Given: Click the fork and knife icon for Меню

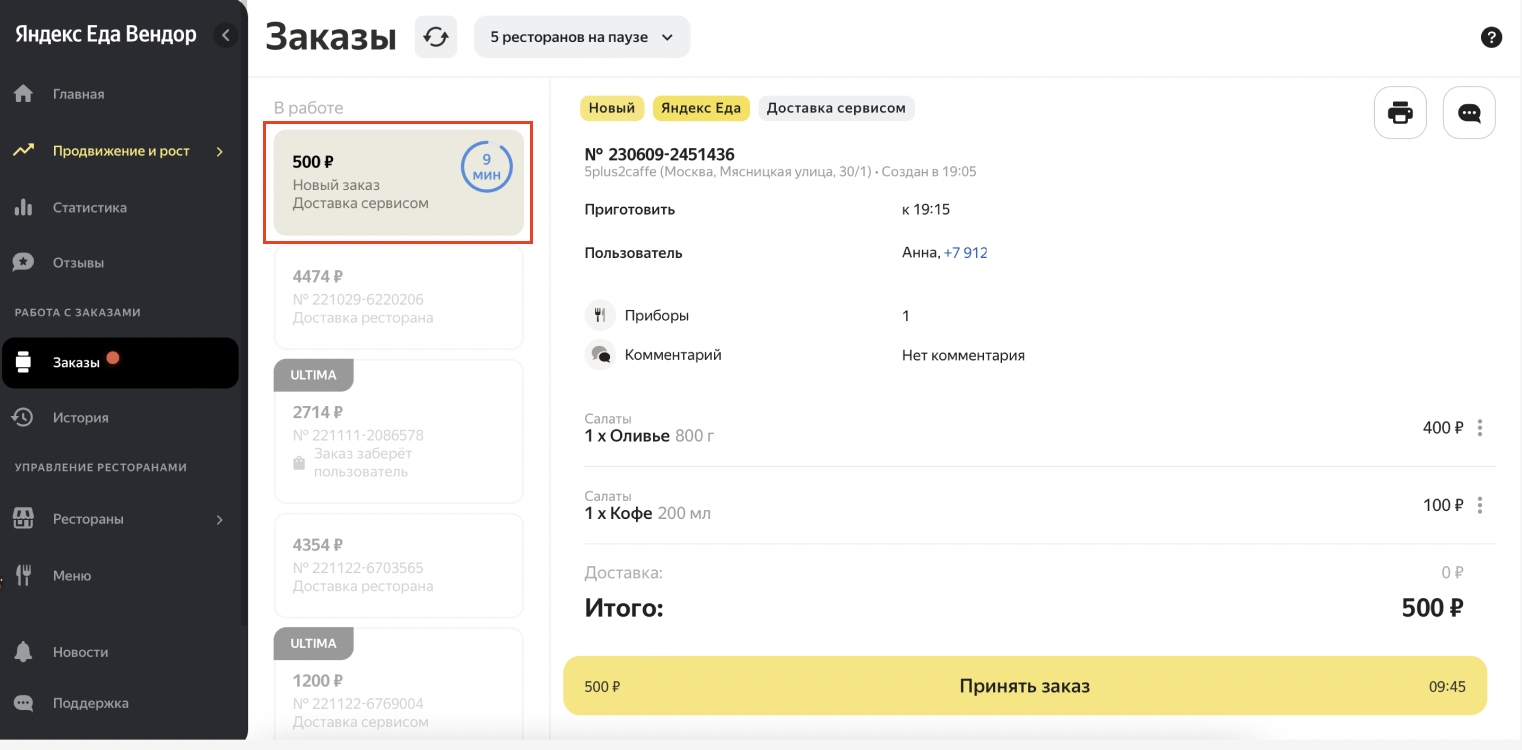Looking at the screenshot, I should coord(23,575).
